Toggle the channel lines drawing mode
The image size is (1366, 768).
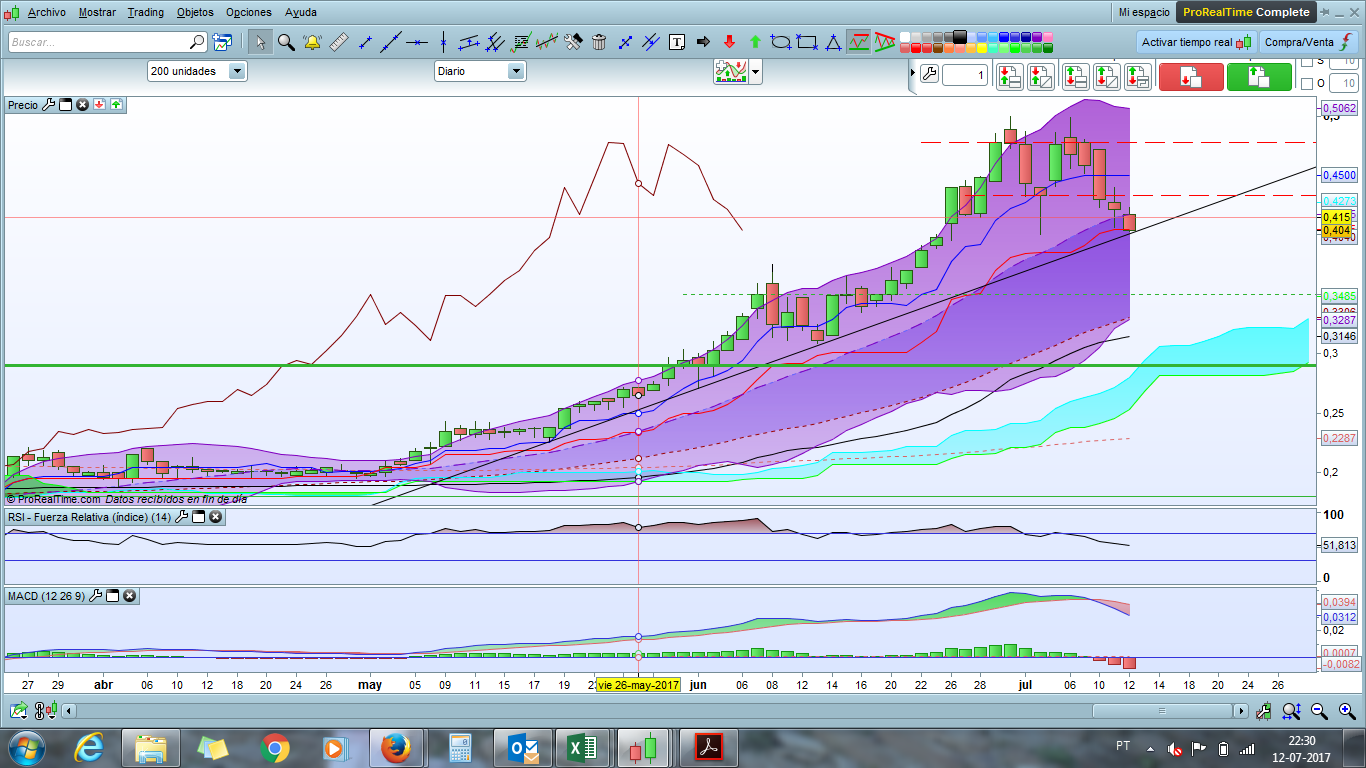click(470, 42)
